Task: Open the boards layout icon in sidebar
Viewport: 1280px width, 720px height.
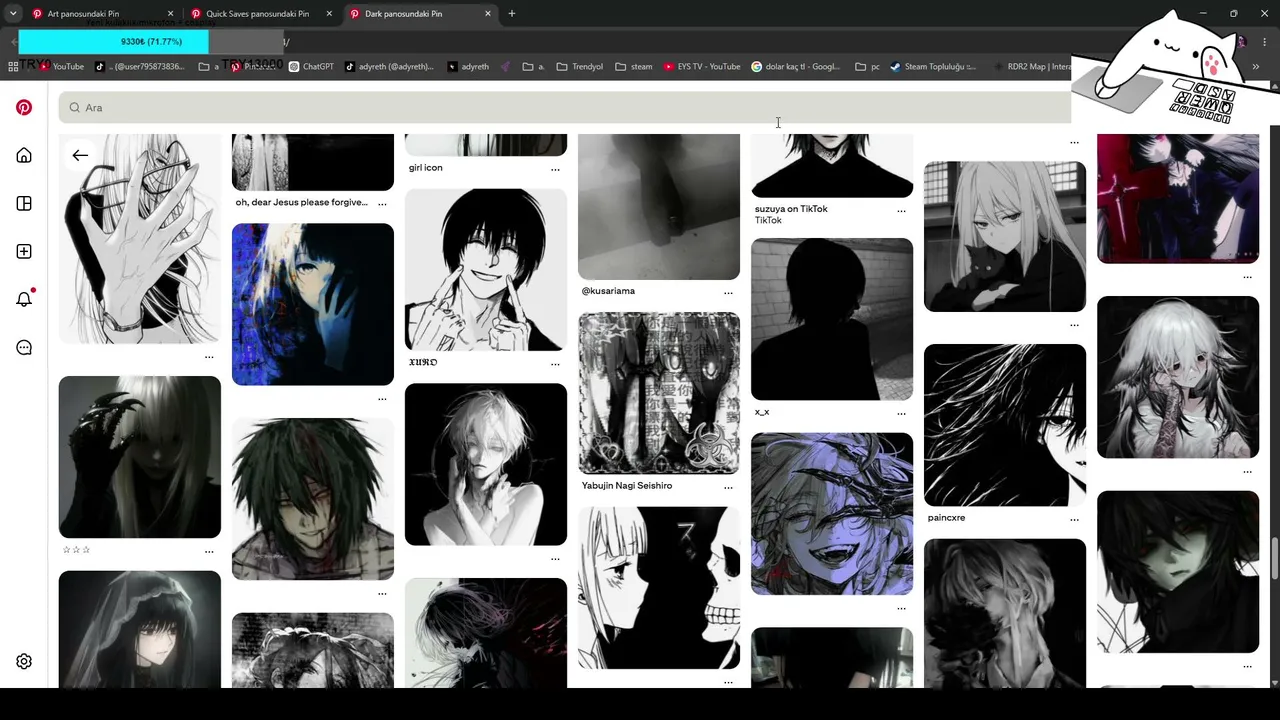Action: (x=24, y=203)
